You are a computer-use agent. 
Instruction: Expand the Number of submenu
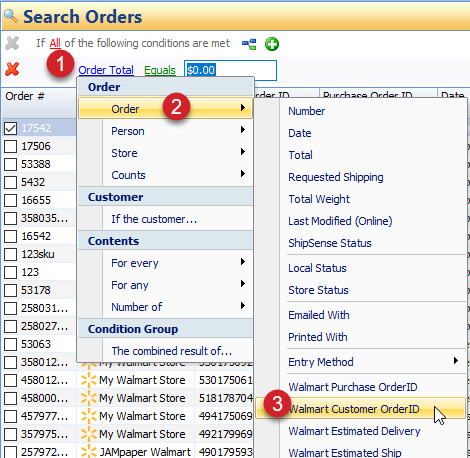coord(165,307)
